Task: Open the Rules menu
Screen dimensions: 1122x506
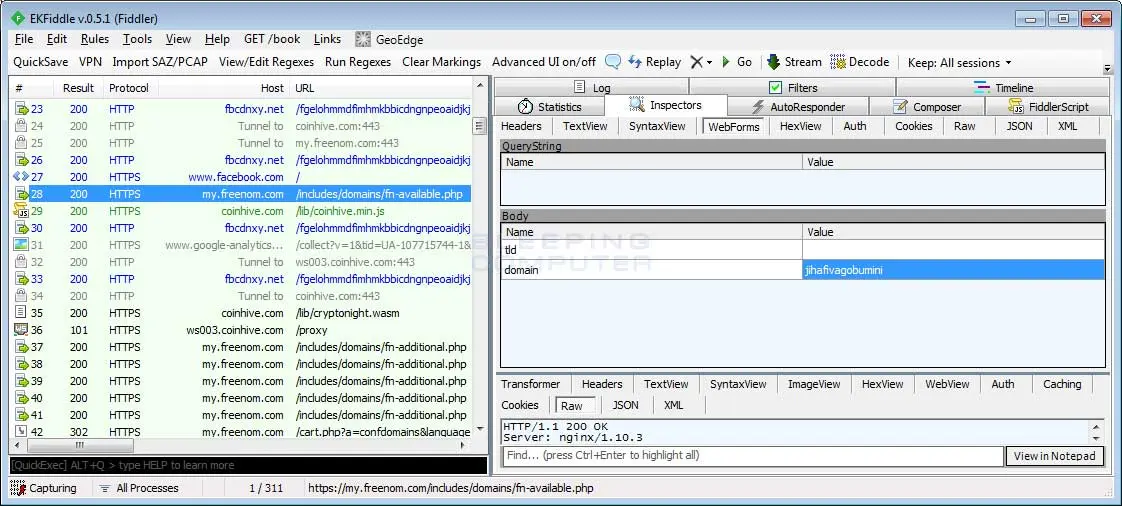Action: pyautogui.click(x=94, y=39)
